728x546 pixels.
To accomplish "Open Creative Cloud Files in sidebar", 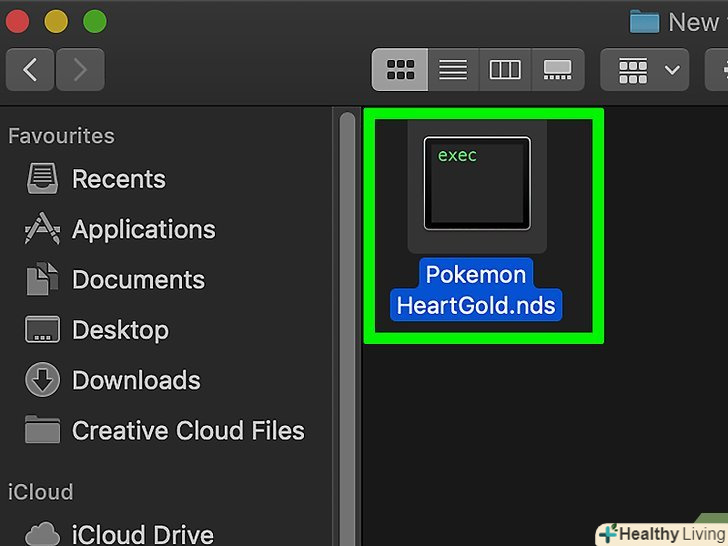I will 188,430.
